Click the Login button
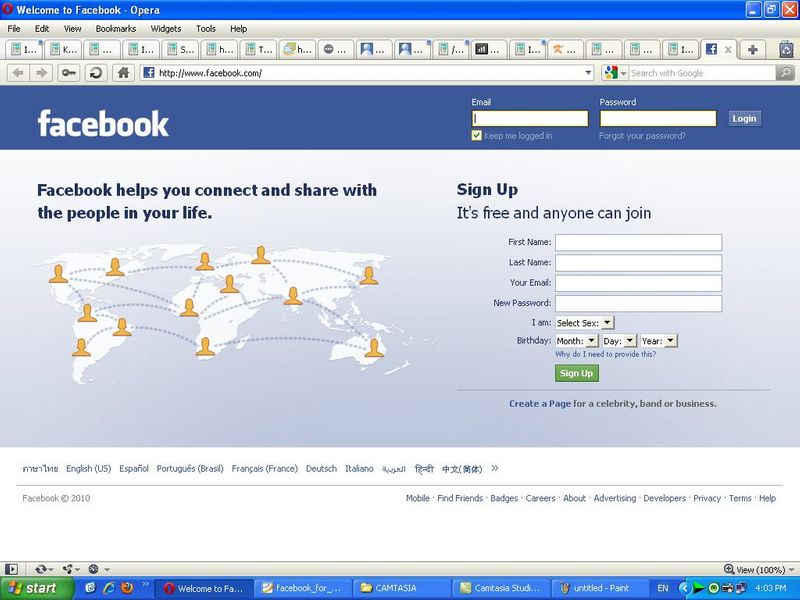 (744, 118)
